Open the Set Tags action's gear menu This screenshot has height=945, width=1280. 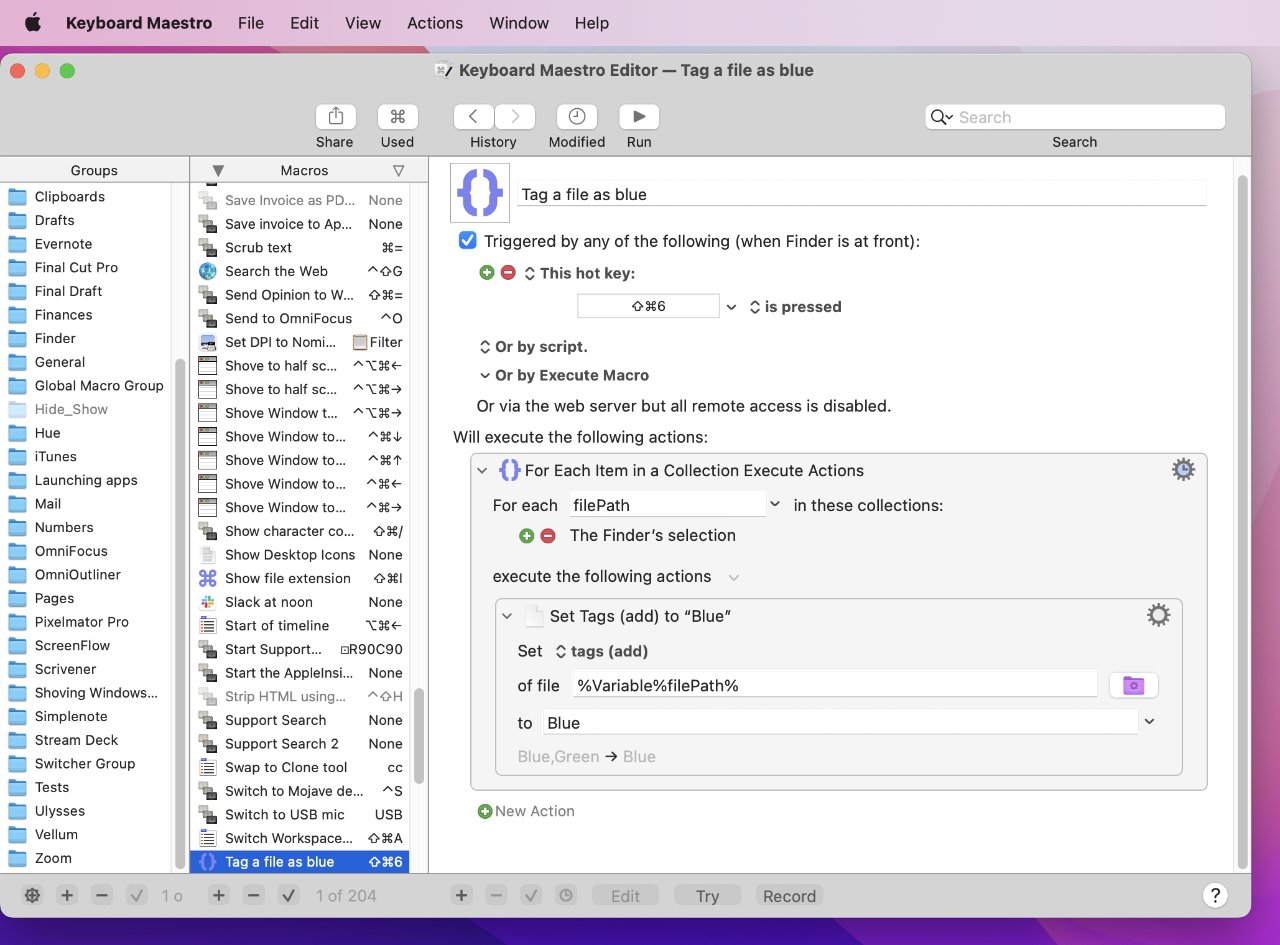coord(1158,615)
